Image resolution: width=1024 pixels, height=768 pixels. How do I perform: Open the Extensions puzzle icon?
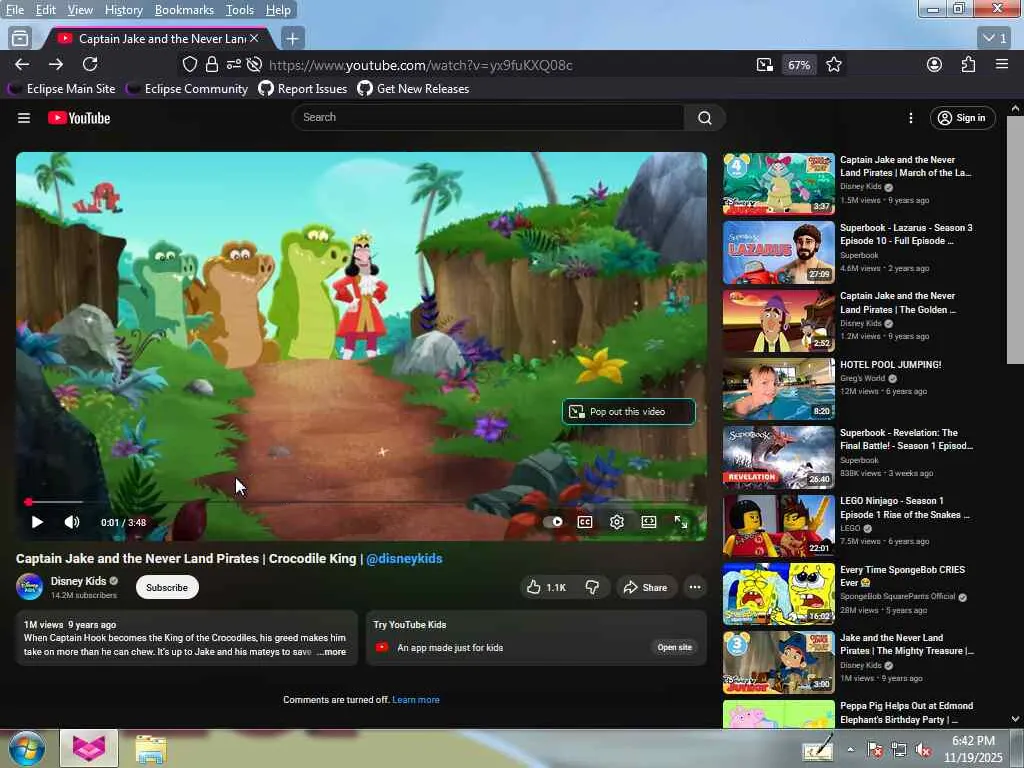tap(968, 64)
